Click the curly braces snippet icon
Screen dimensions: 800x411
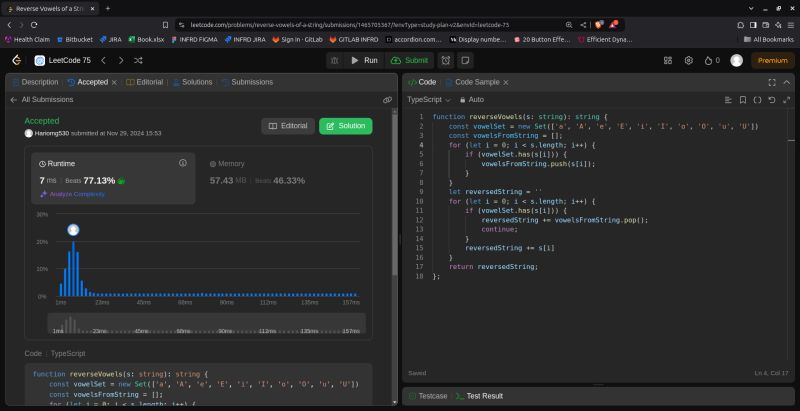tap(758, 100)
